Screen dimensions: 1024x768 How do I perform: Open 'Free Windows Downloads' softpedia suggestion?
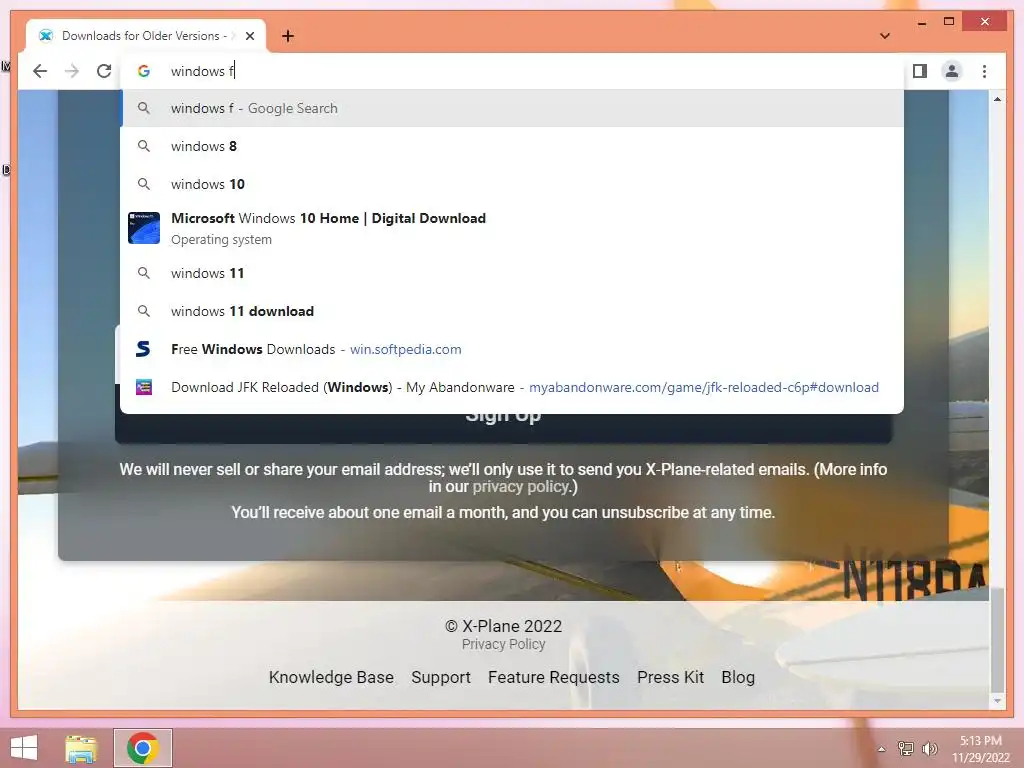point(512,349)
